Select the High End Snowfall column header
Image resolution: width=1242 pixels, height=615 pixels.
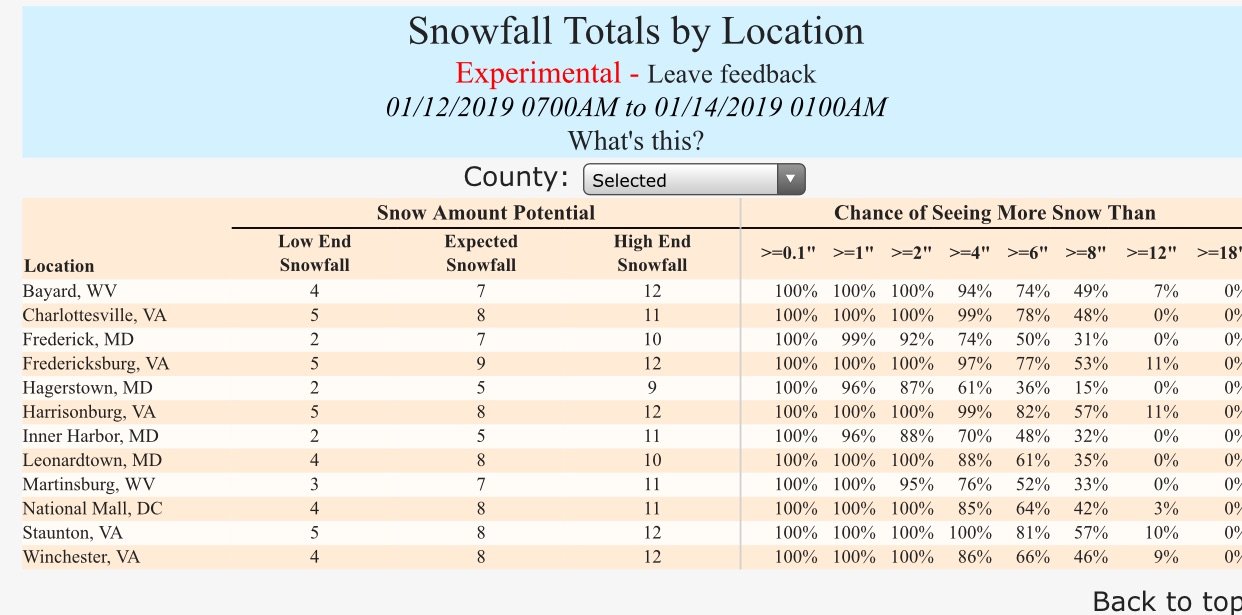click(x=652, y=253)
